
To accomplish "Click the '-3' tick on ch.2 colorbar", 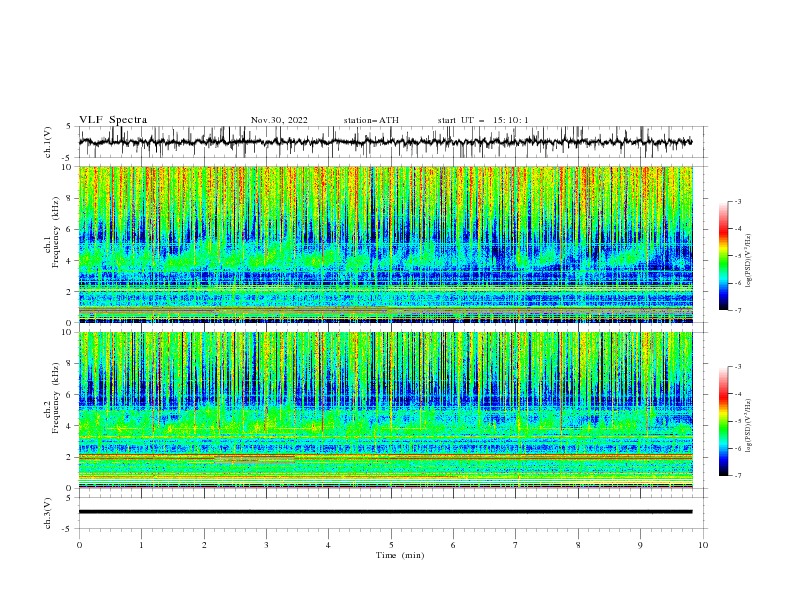I will 738,367.
